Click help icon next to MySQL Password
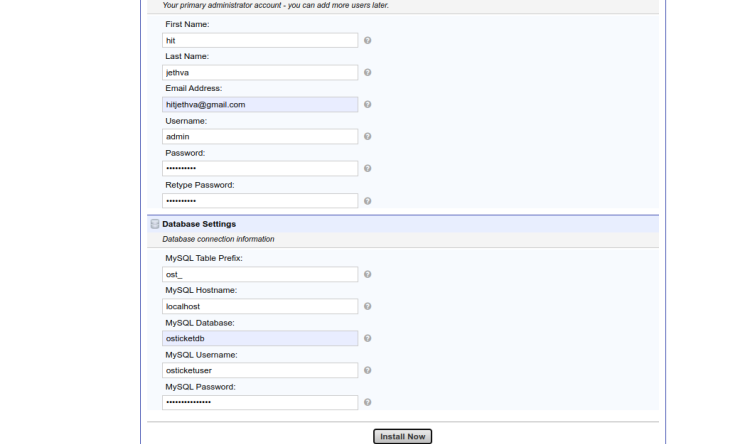 pyautogui.click(x=368, y=403)
